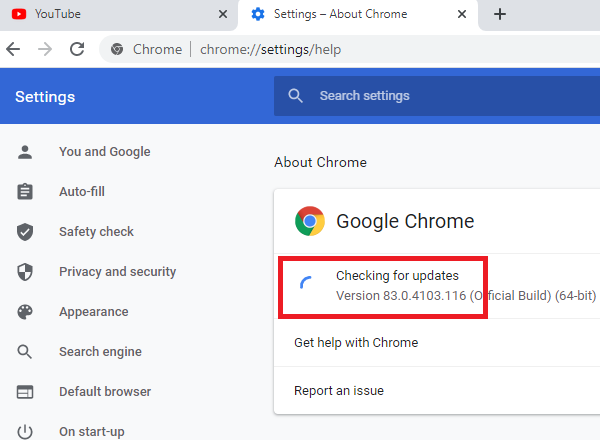This screenshot has width=600, height=440.
Task: Open a new tab with plus button
Action: (500, 14)
